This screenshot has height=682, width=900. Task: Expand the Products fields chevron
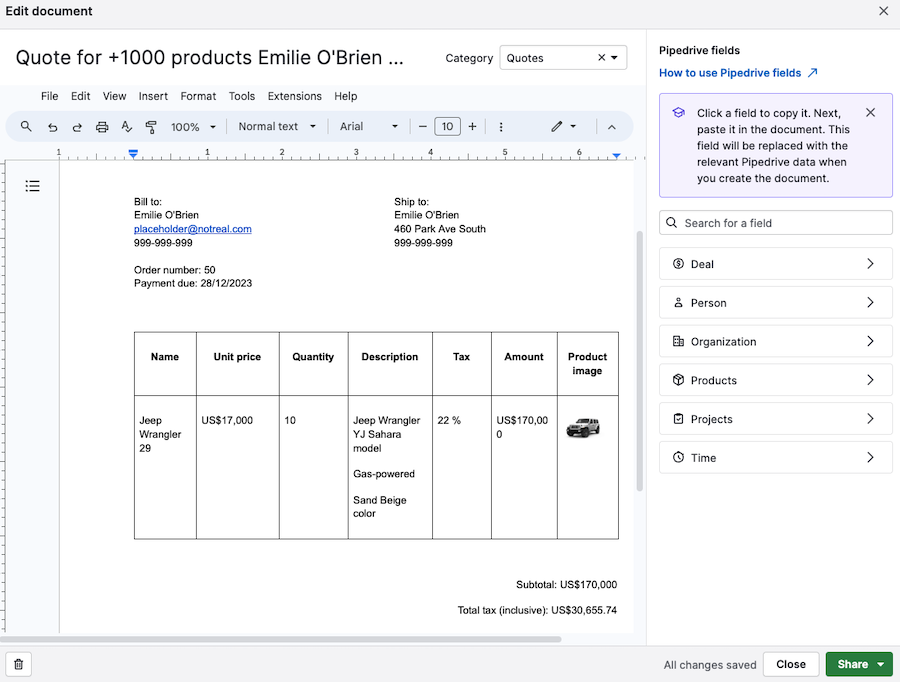[x=870, y=380]
